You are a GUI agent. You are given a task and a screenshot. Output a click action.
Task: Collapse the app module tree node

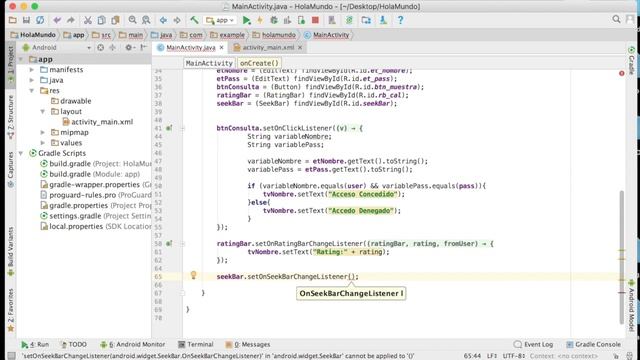tap(21, 59)
